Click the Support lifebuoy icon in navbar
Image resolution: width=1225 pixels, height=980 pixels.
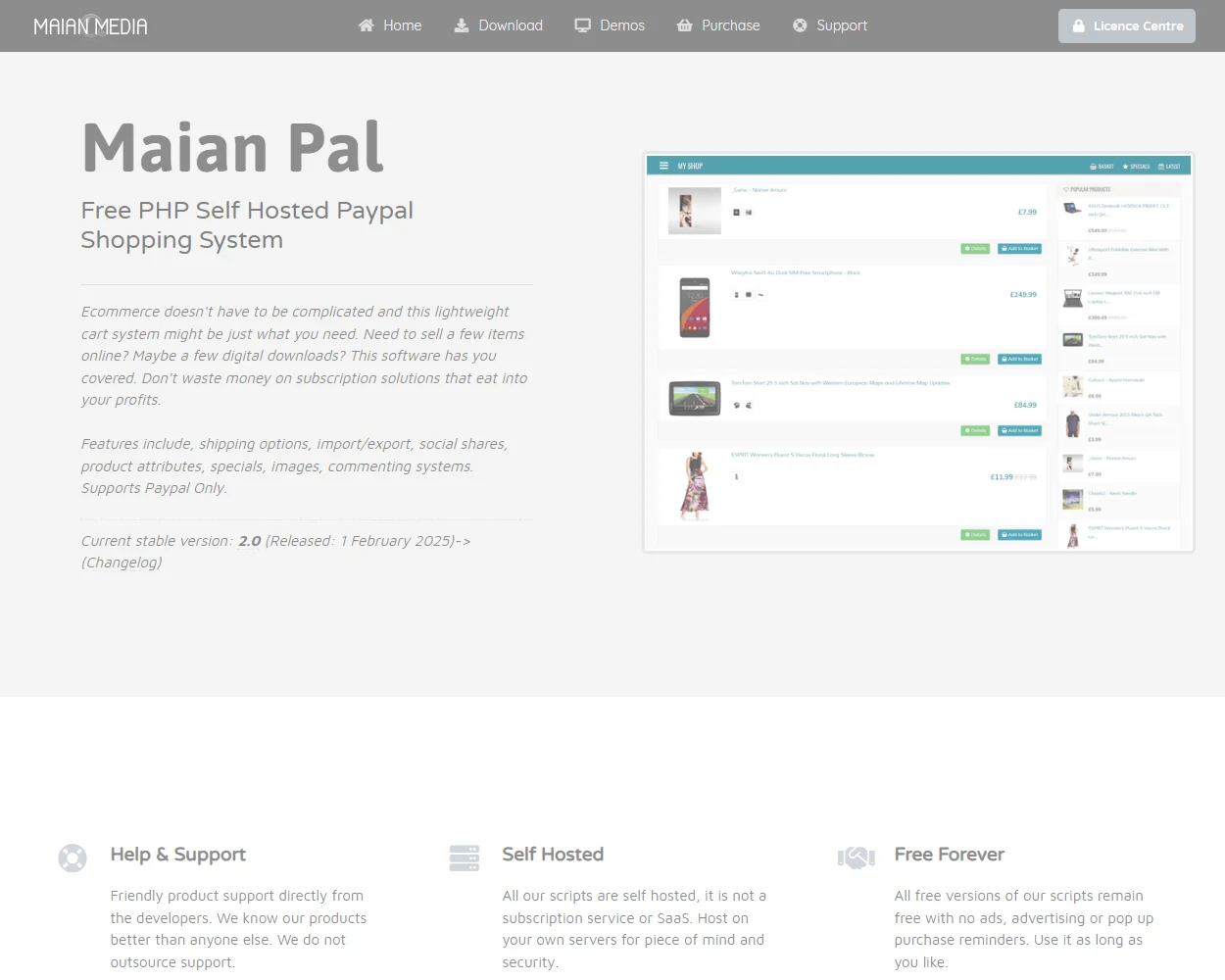tap(800, 25)
